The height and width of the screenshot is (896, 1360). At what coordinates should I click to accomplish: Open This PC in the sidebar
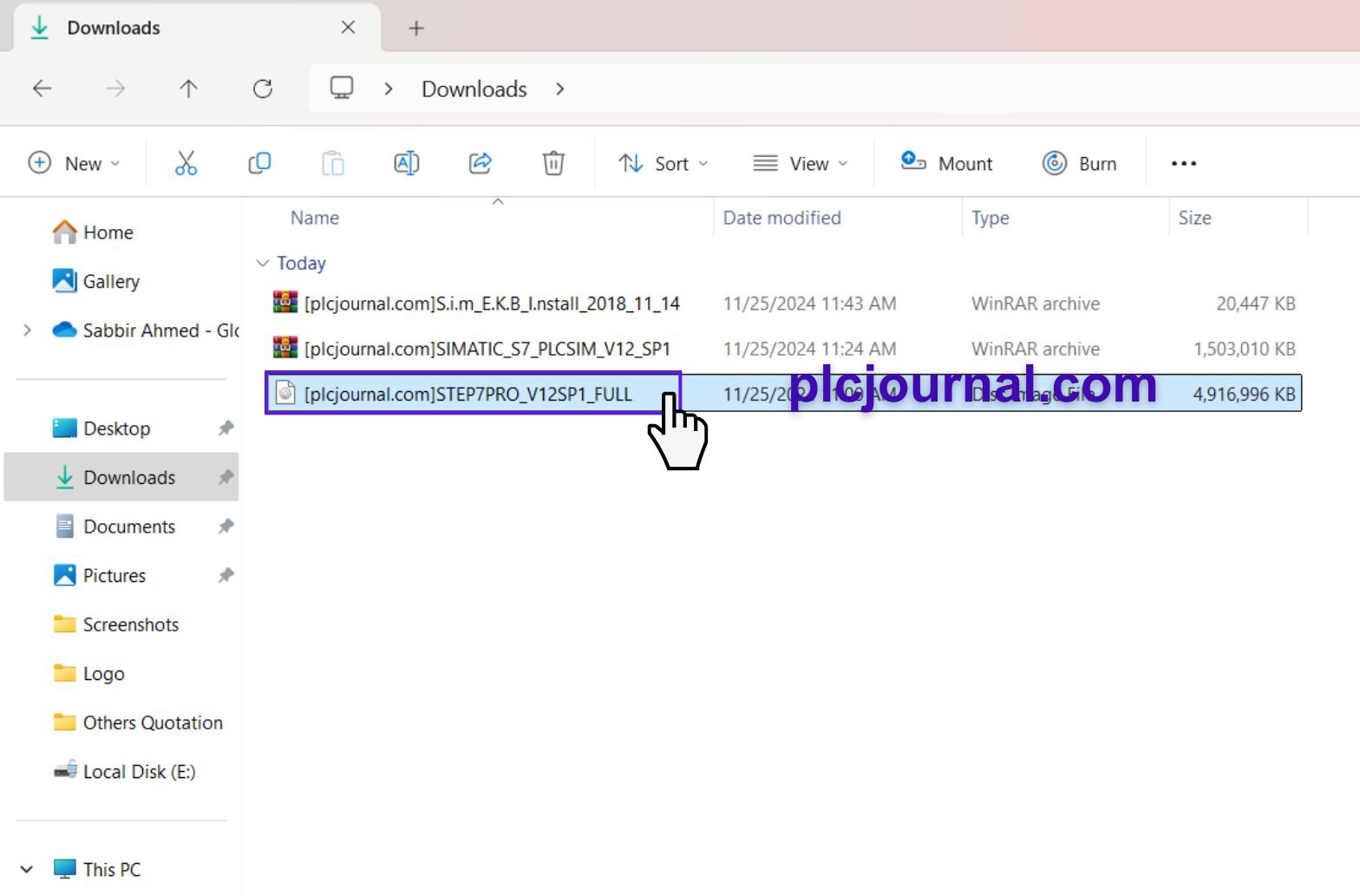click(96, 869)
